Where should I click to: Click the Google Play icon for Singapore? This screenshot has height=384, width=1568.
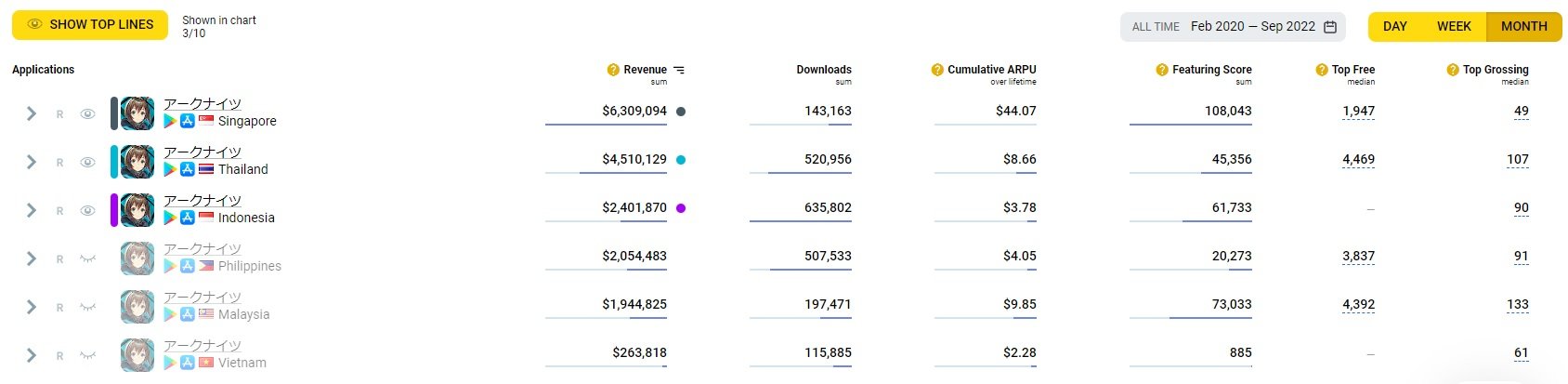(x=170, y=121)
